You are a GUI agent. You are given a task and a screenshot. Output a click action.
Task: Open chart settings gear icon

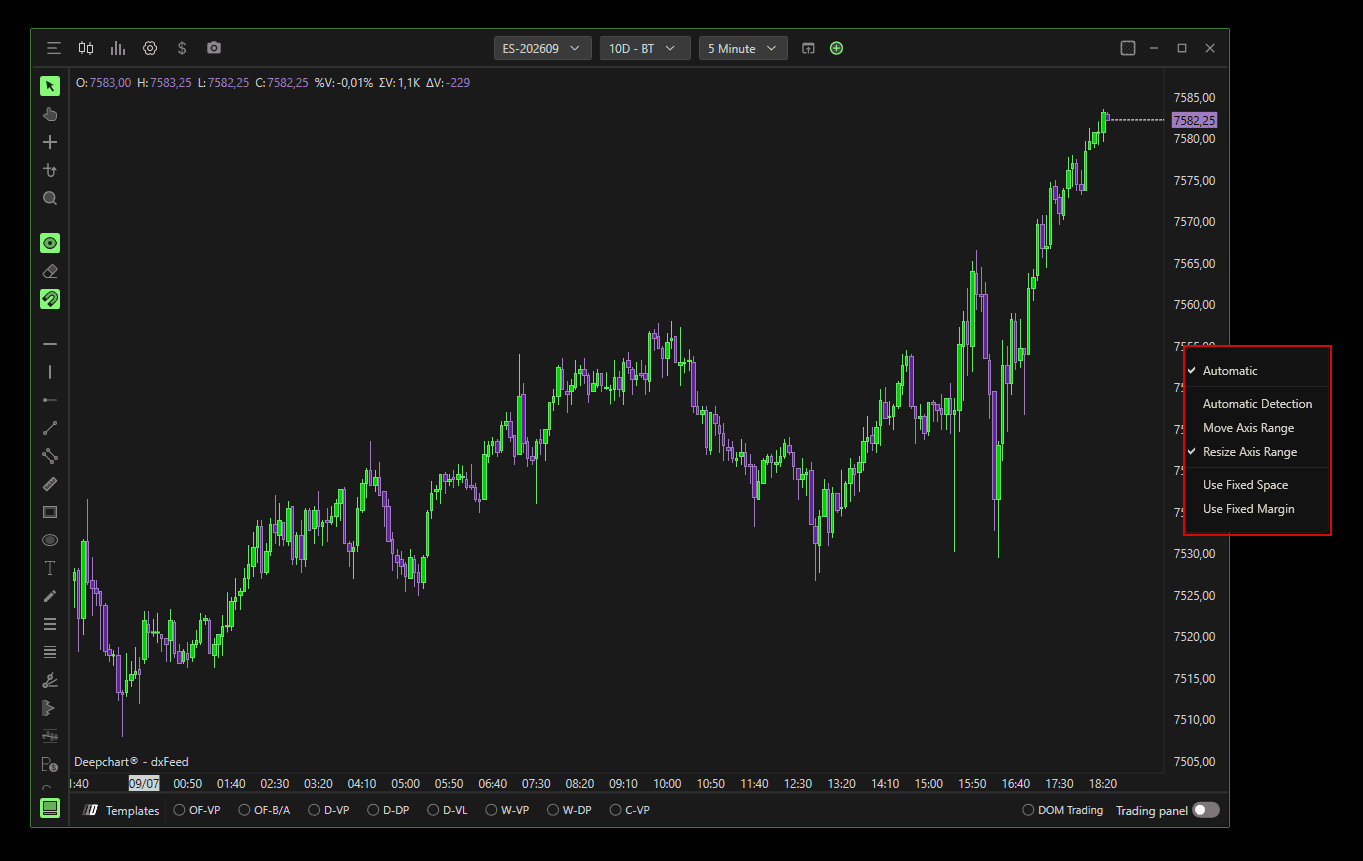coord(150,48)
